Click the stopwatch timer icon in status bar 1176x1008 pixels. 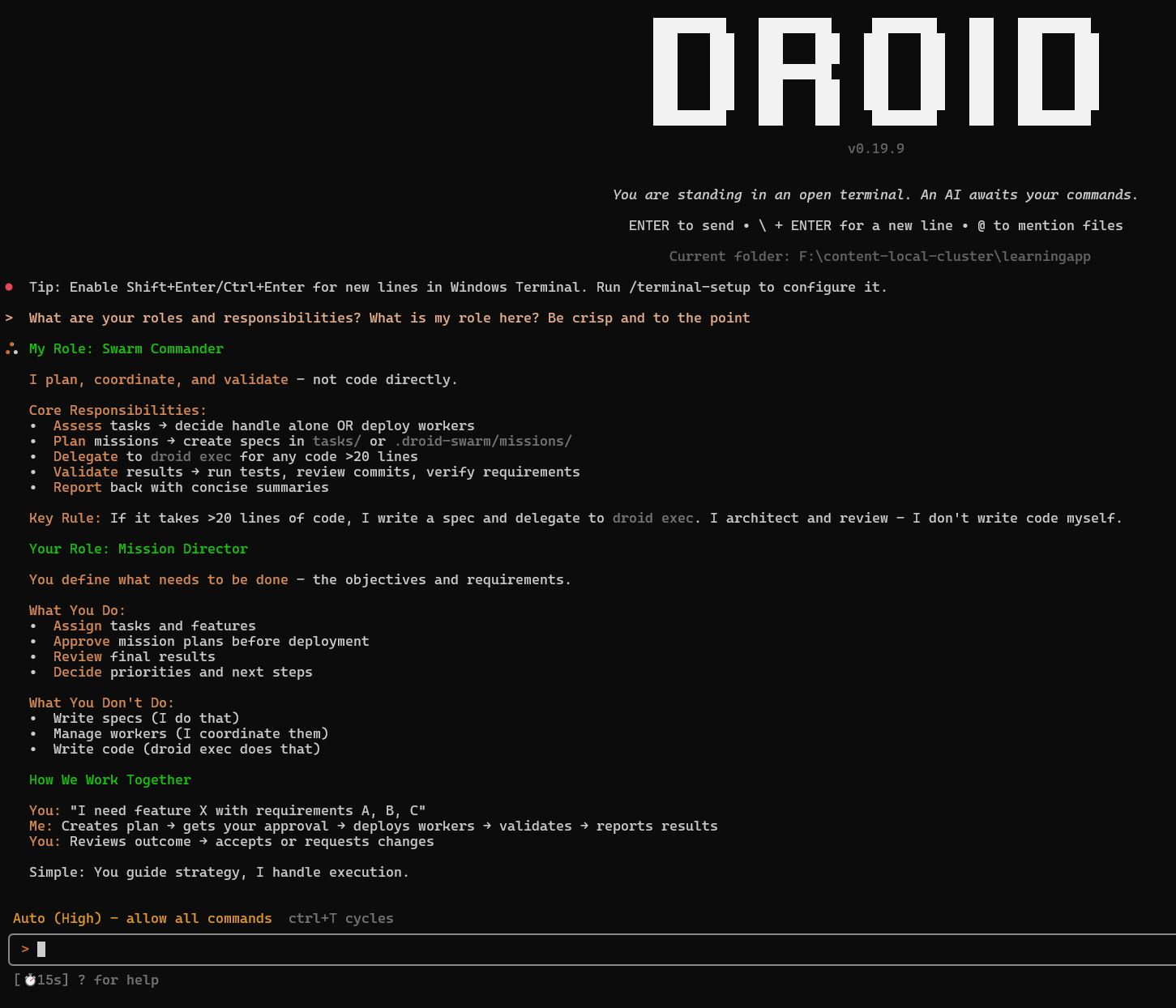pyautogui.click(x=30, y=980)
